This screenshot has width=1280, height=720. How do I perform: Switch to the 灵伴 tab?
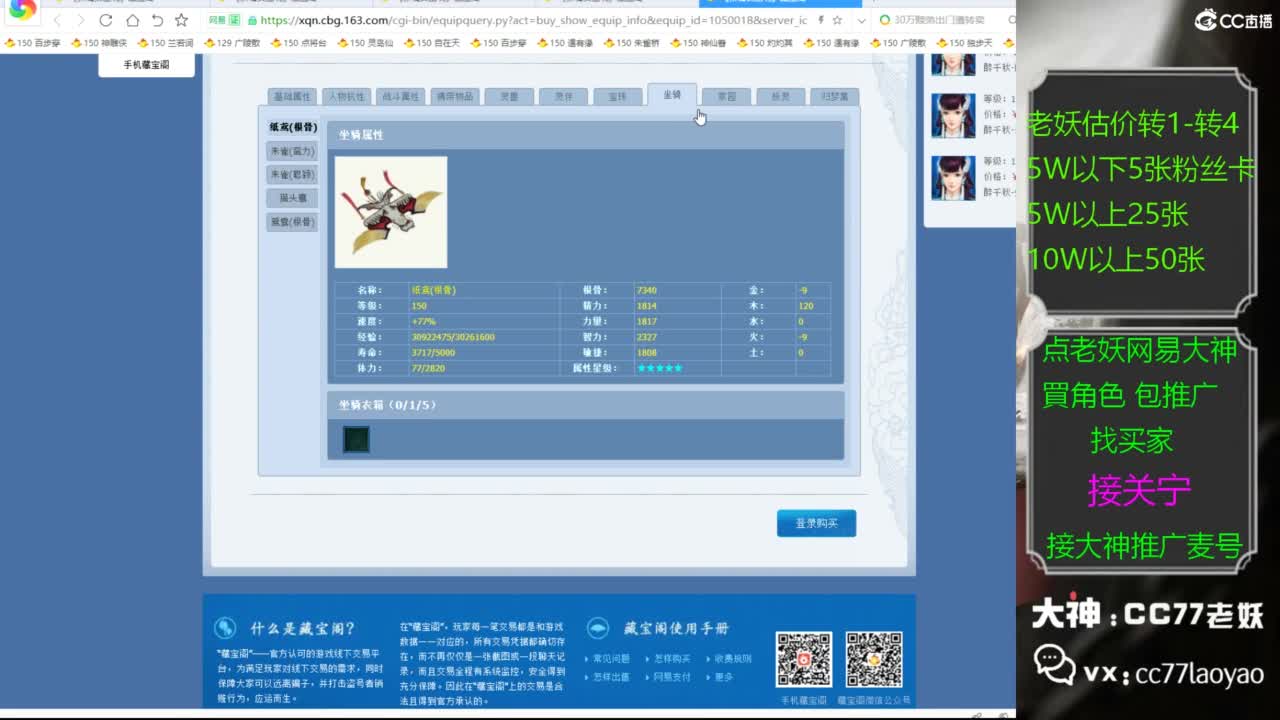[563, 97]
